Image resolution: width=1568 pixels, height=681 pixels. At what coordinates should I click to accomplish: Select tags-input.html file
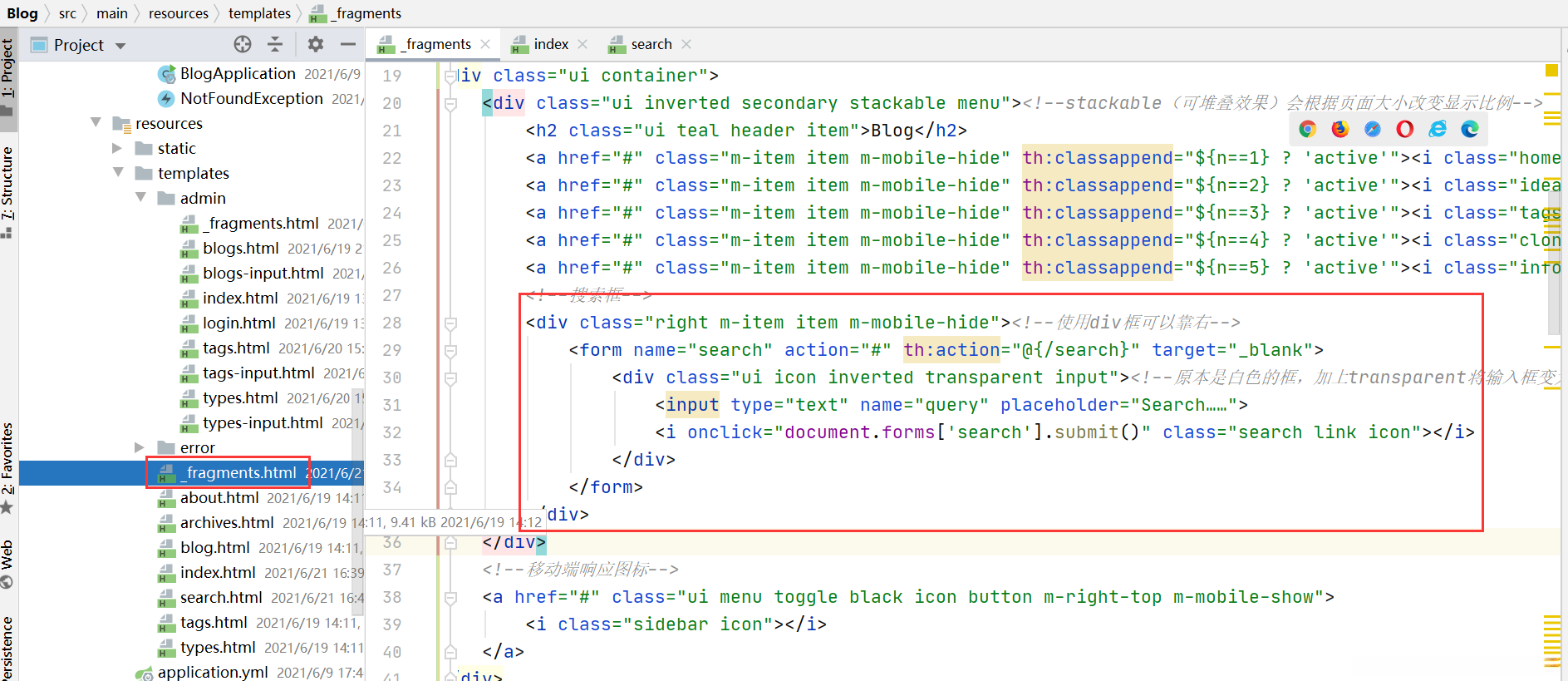tap(258, 373)
